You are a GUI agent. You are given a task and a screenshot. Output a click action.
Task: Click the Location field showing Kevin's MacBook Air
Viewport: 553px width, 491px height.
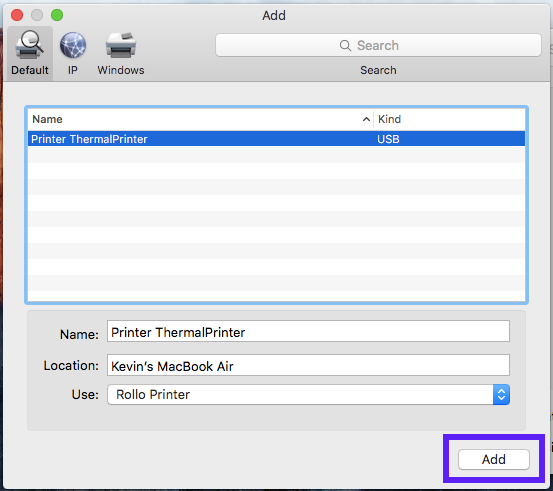308,365
